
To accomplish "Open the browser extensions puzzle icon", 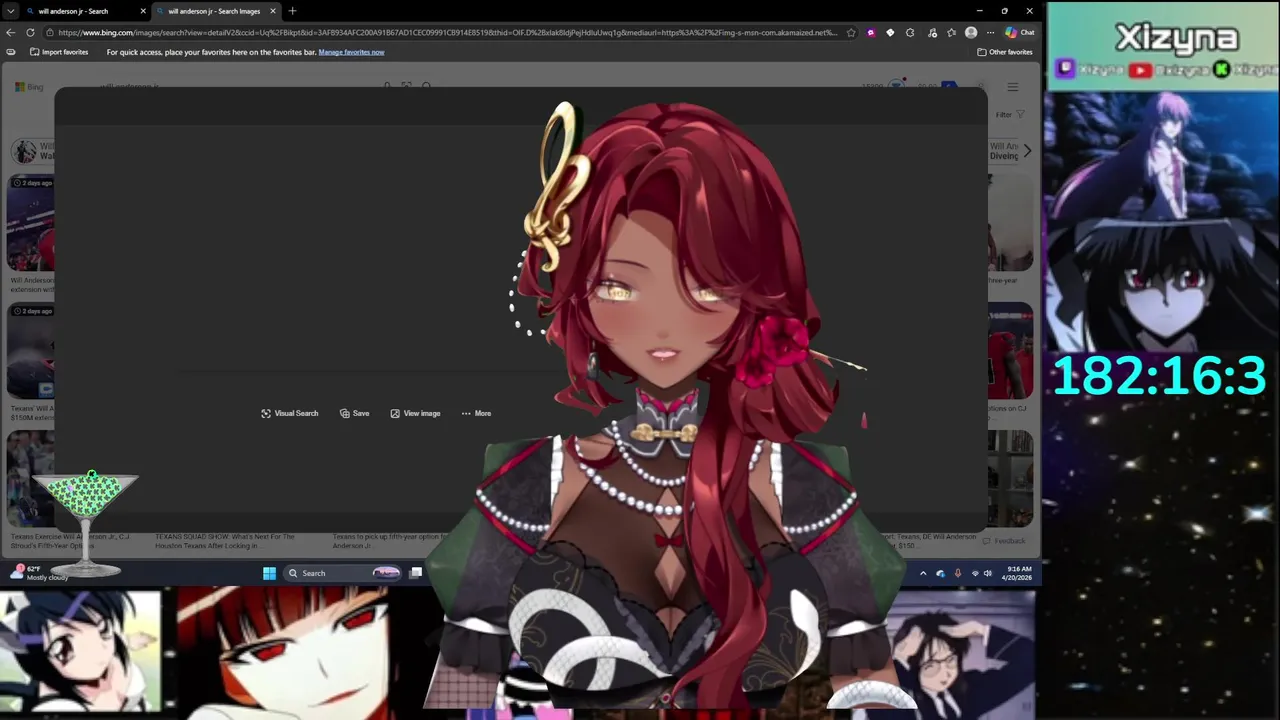I will tap(910, 32).
